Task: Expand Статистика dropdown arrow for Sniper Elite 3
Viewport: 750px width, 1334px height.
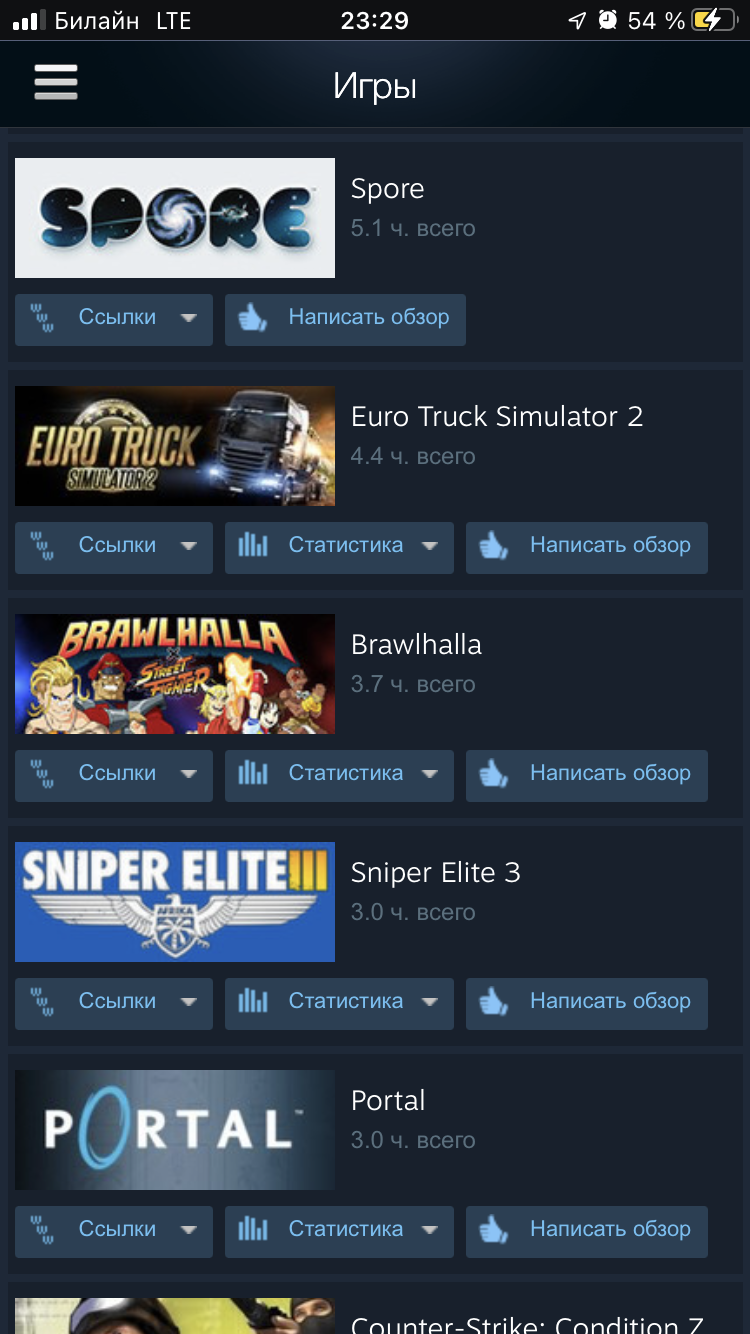Action: (430, 1002)
